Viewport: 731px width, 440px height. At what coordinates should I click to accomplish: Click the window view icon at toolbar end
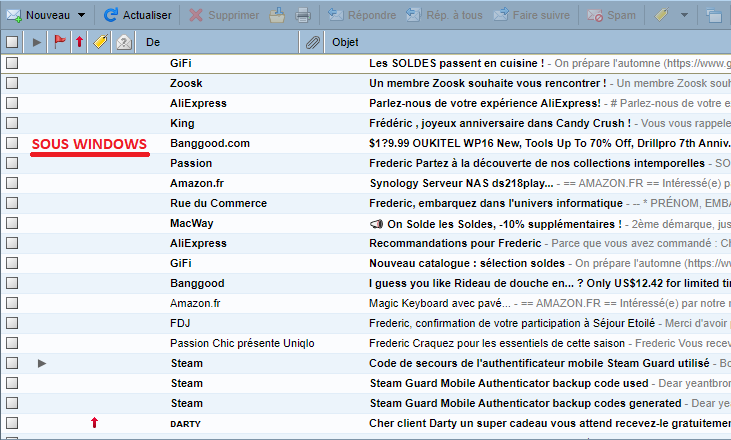point(714,16)
